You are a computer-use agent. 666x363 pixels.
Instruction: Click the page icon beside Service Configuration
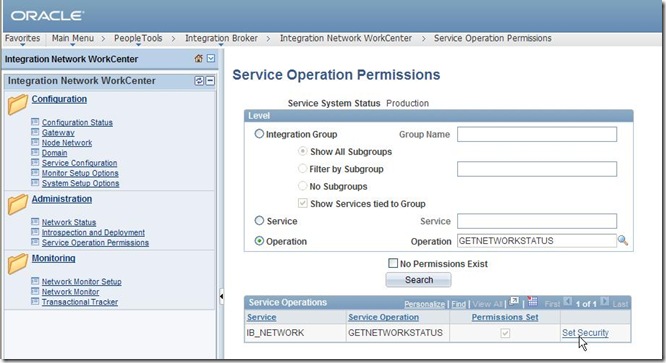(35, 163)
